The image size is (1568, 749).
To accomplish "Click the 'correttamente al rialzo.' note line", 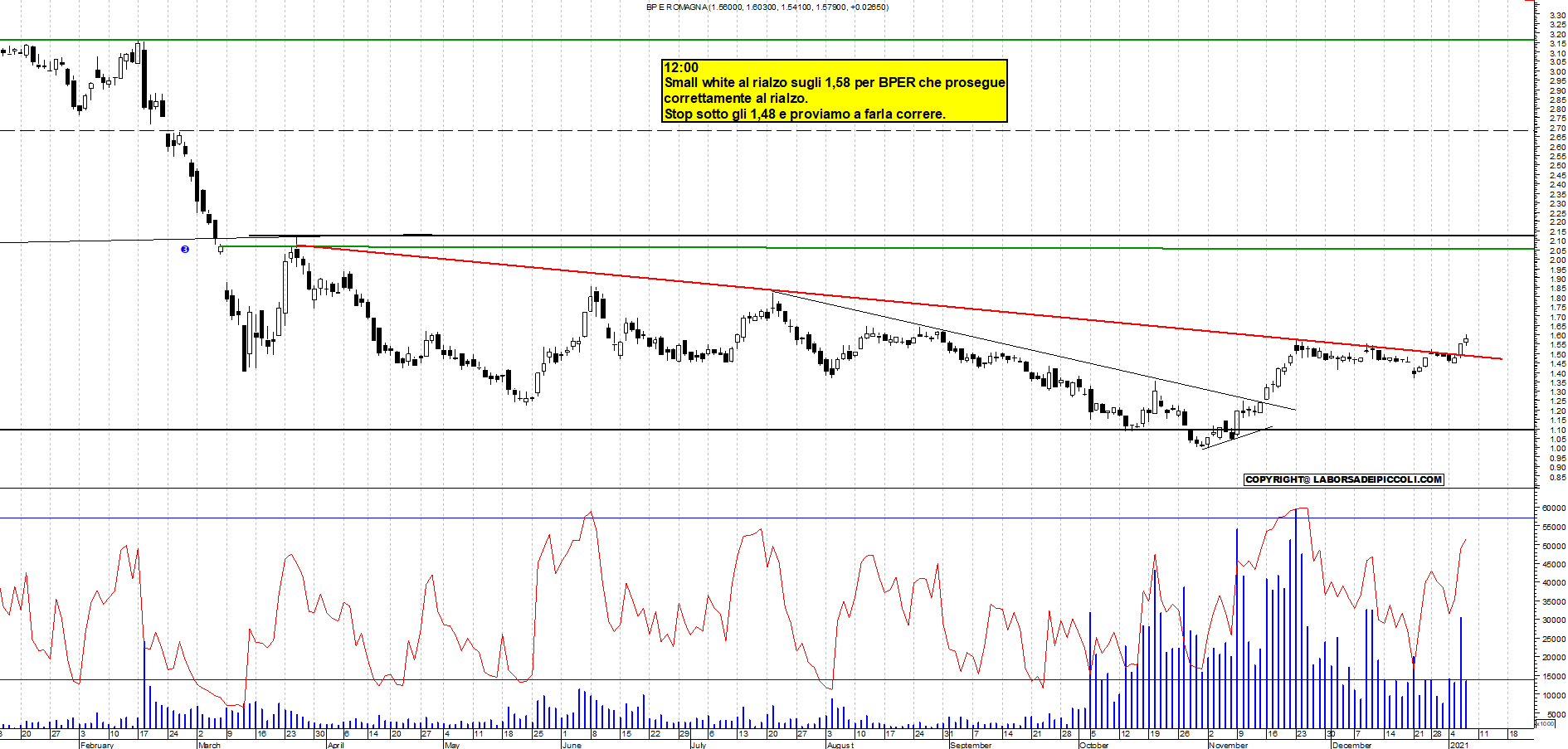I will (736, 98).
